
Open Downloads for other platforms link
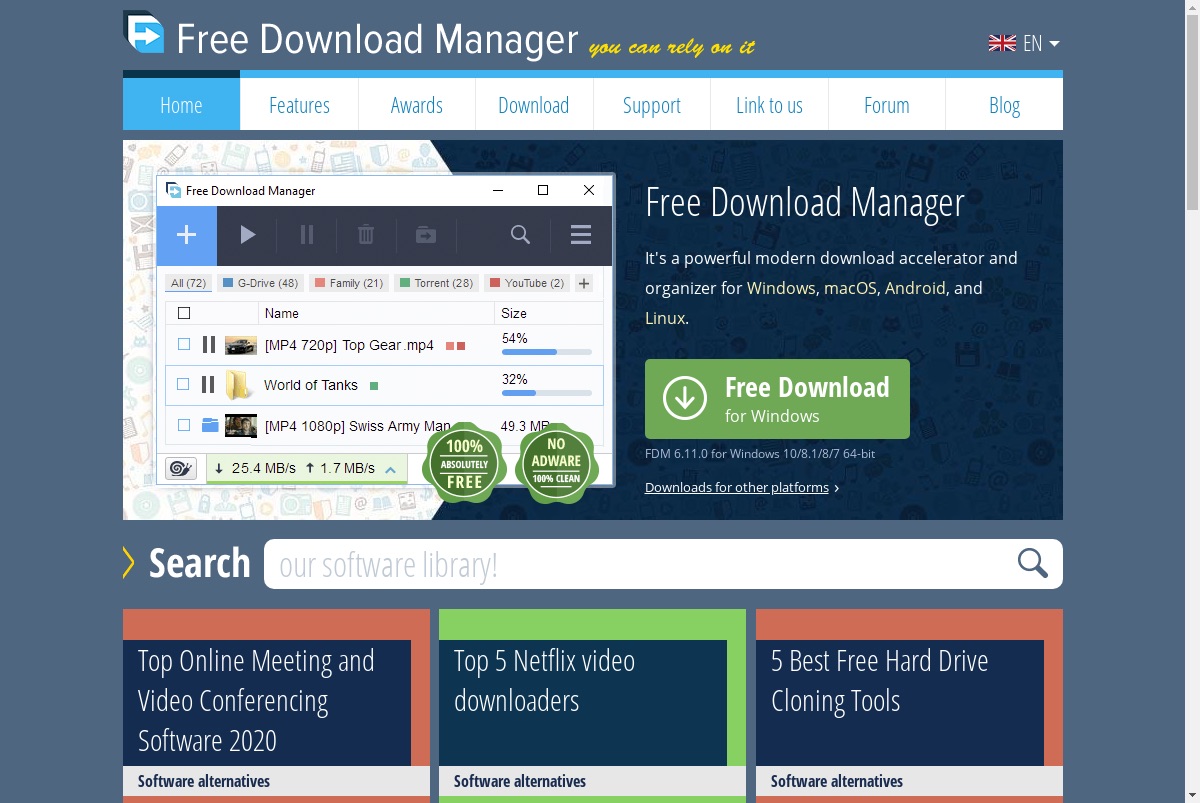click(x=737, y=488)
